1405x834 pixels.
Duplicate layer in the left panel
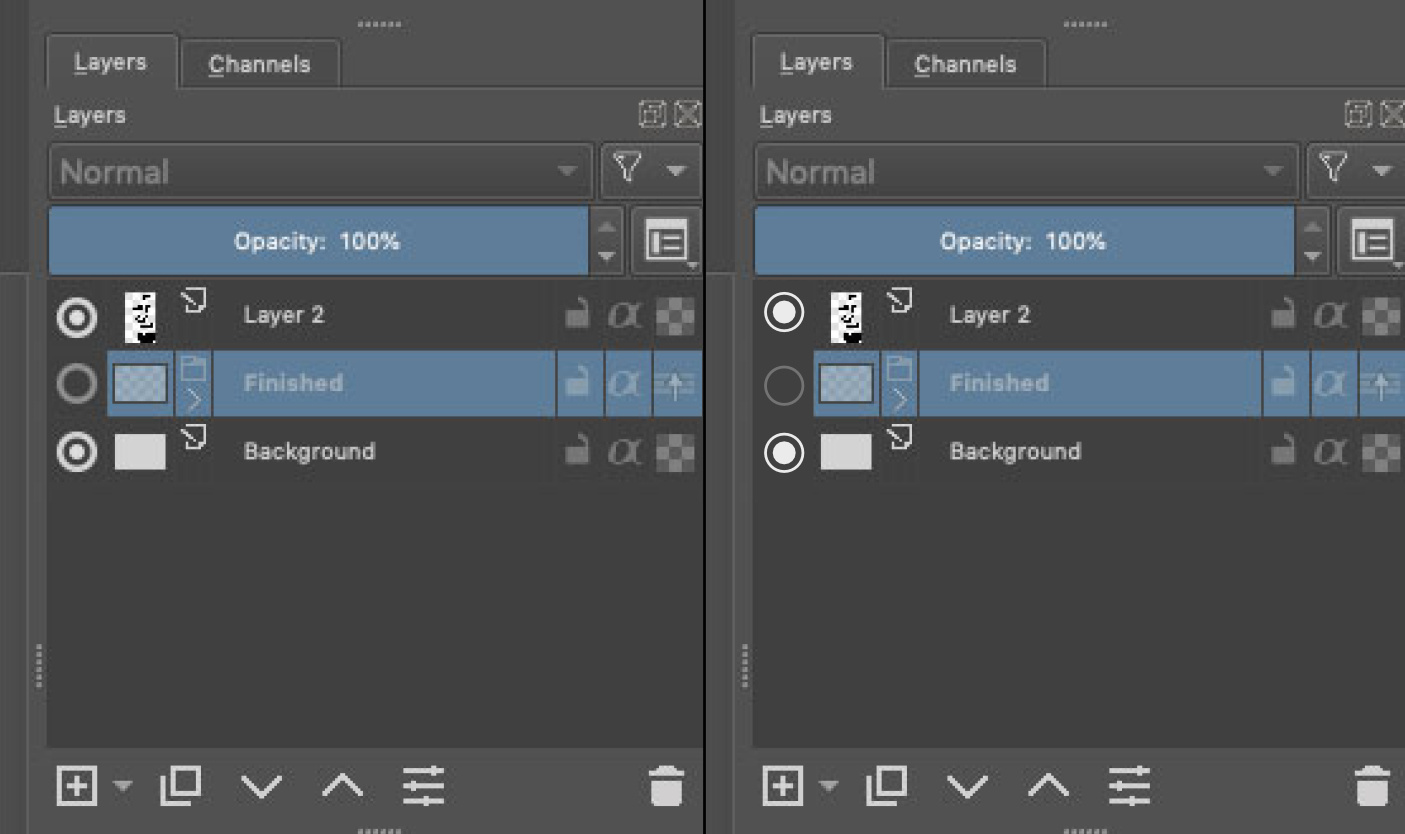pyautogui.click(x=181, y=786)
